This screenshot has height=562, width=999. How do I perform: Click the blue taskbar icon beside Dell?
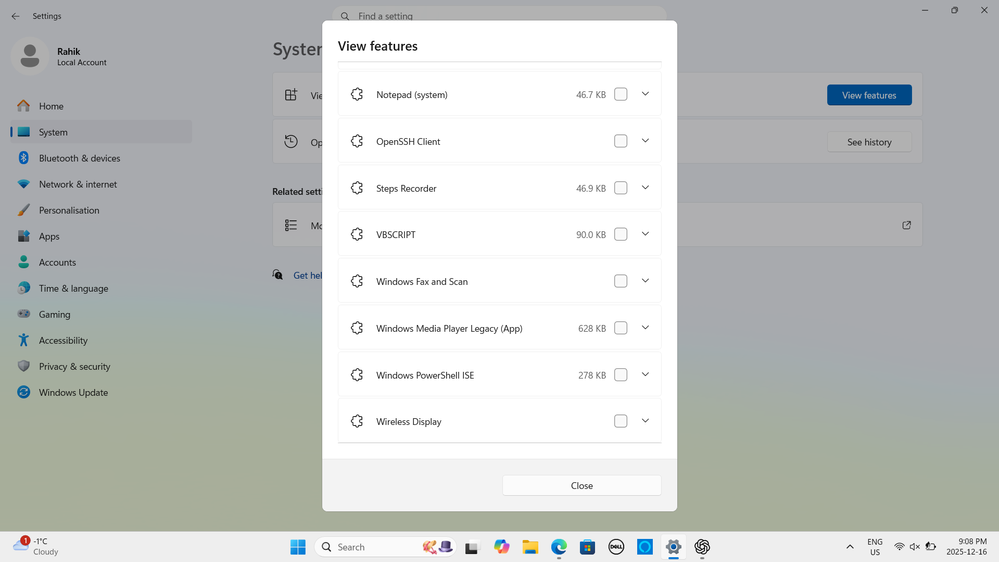coord(645,547)
